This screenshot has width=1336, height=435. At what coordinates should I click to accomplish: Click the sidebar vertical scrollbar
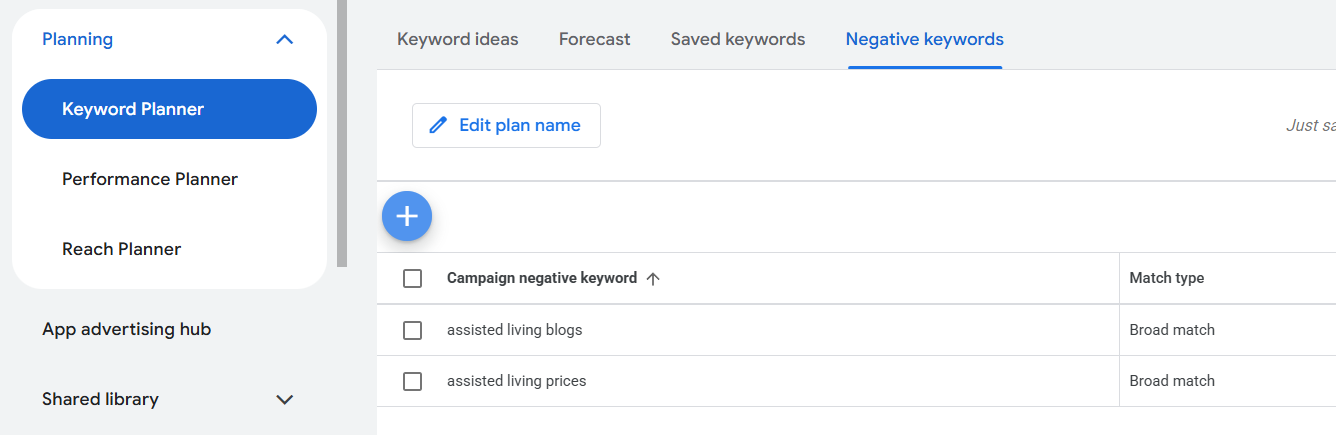pyautogui.click(x=342, y=130)
